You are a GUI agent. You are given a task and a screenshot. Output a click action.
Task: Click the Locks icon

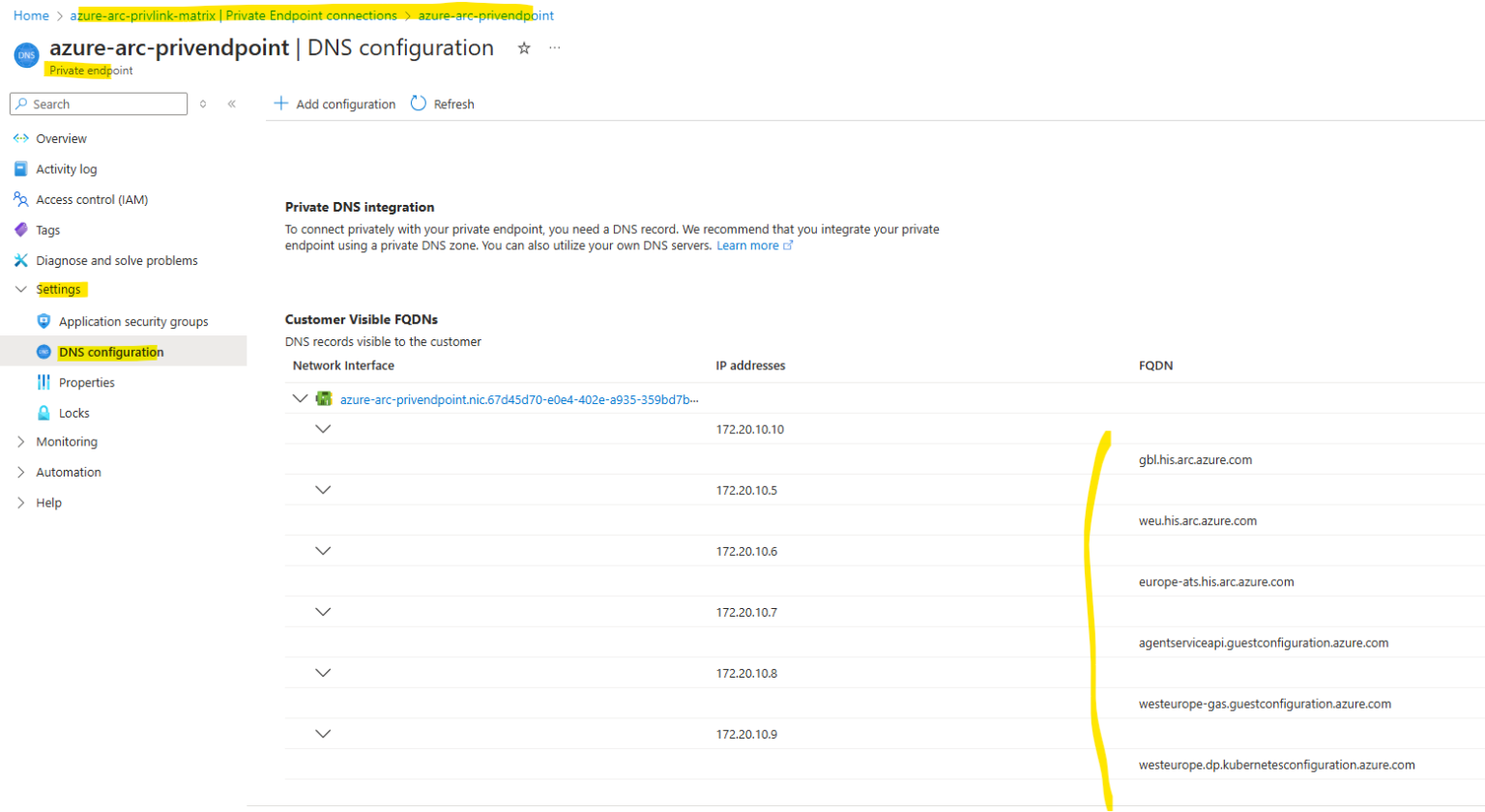44,413
